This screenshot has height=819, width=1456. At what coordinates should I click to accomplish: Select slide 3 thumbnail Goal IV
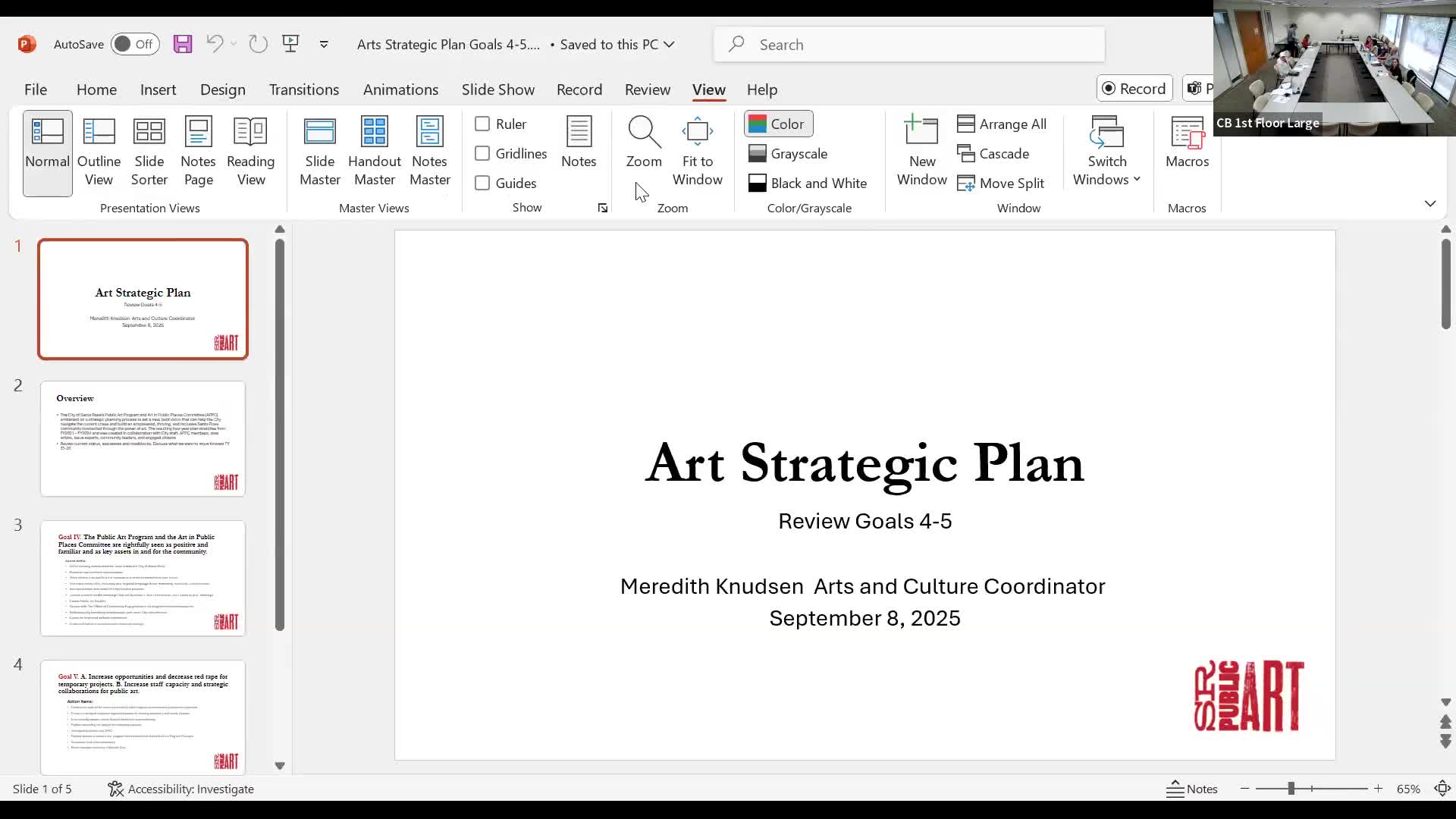point(143,578)
